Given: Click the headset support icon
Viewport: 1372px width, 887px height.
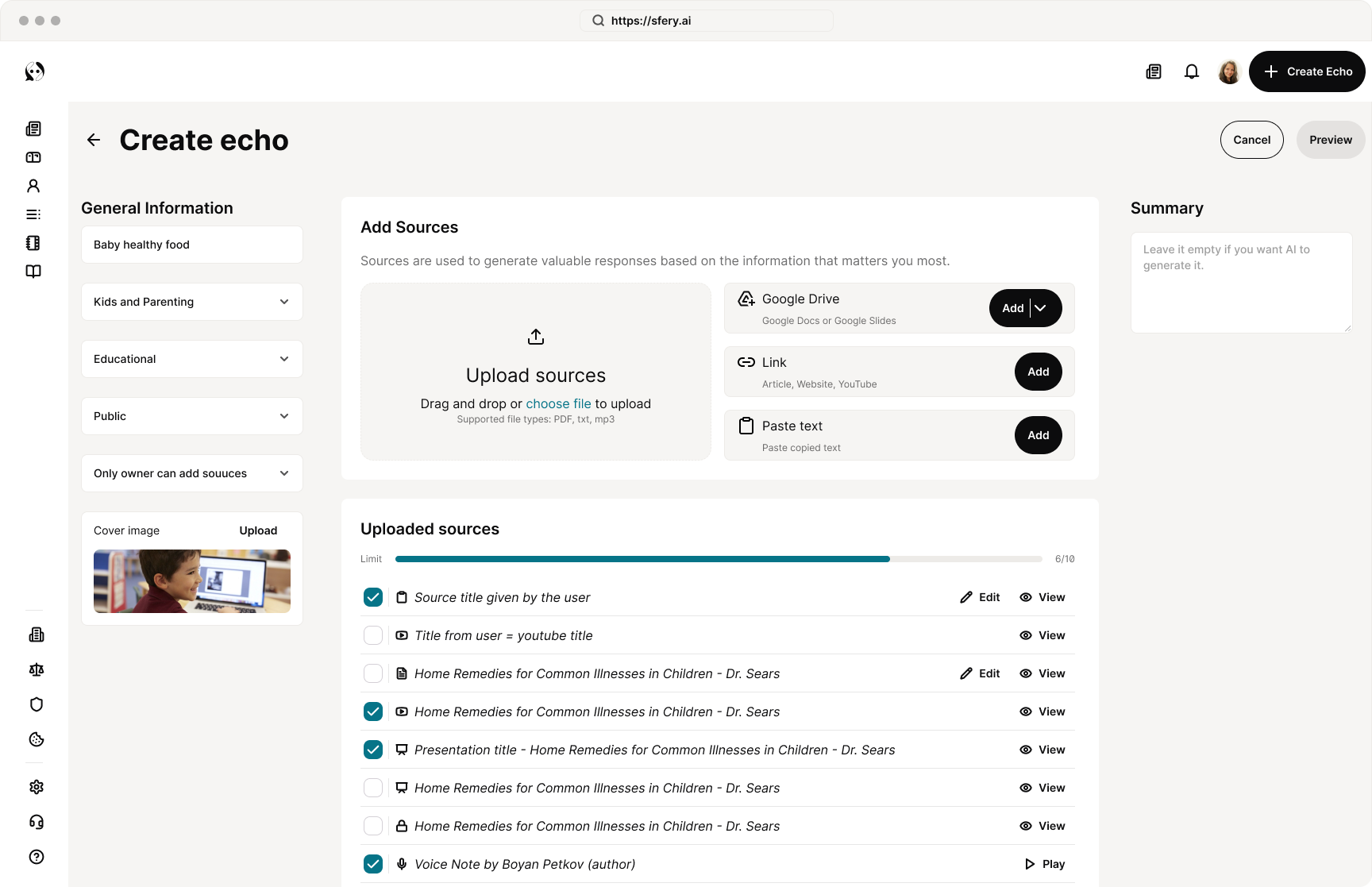Looking at the screenshot, I should click(x=37, y=822).
